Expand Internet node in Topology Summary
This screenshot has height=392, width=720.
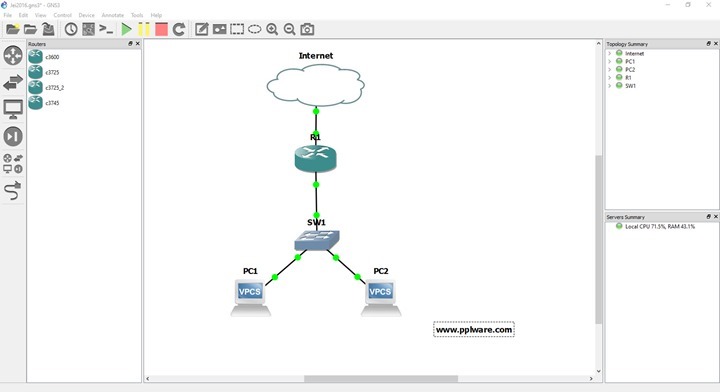(610, 53)
